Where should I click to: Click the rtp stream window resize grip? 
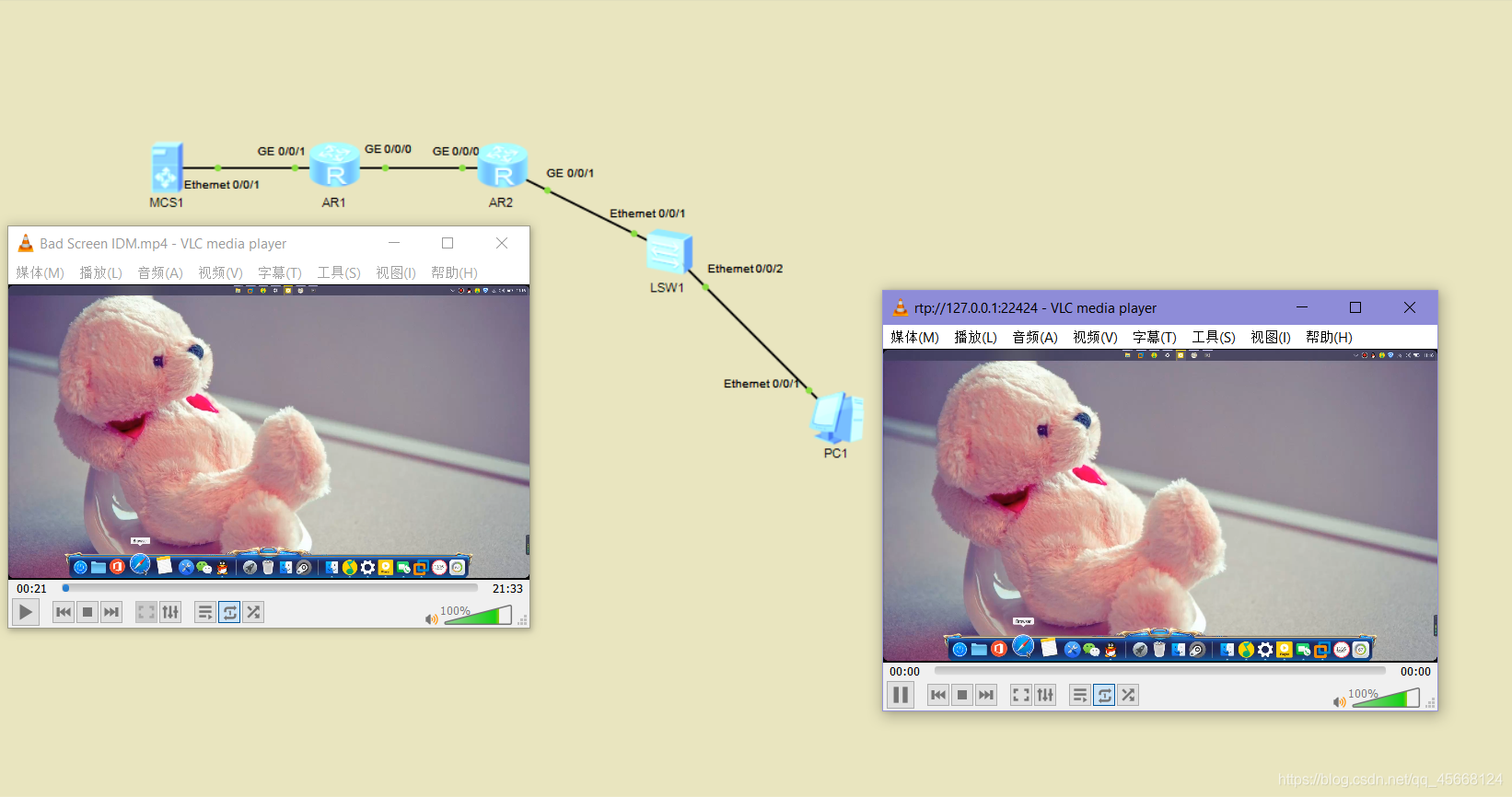(1431, 703)
